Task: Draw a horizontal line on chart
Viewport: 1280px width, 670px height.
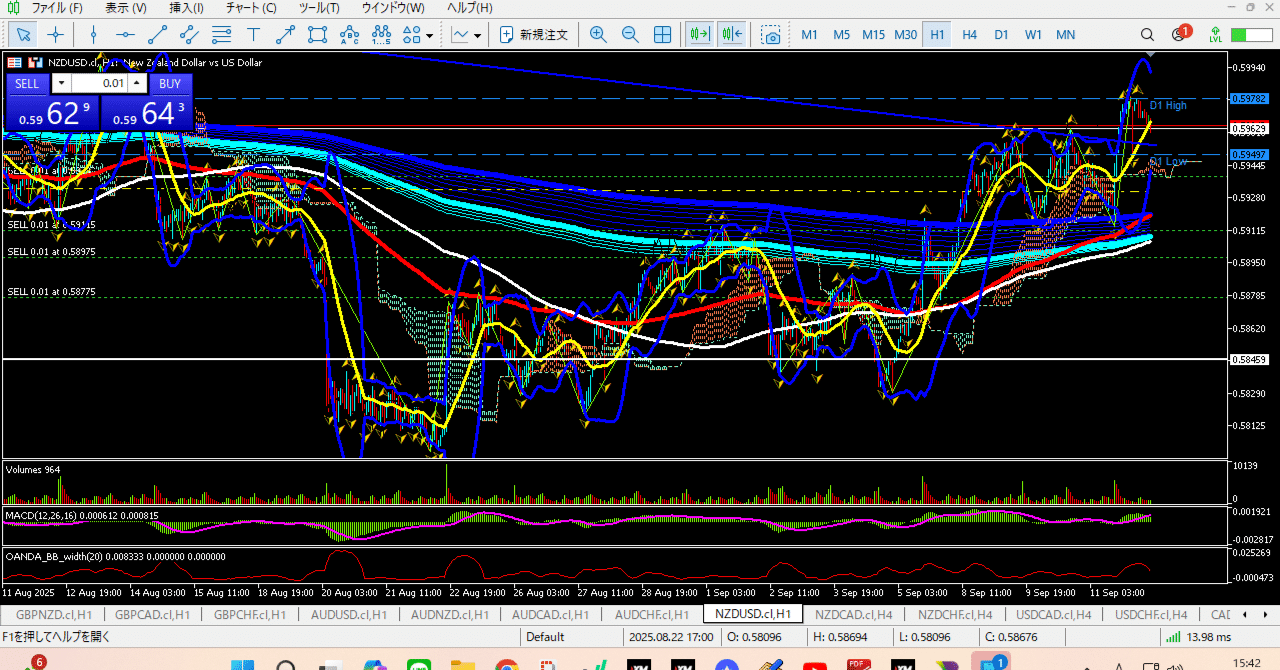Action: coord(125,34)
